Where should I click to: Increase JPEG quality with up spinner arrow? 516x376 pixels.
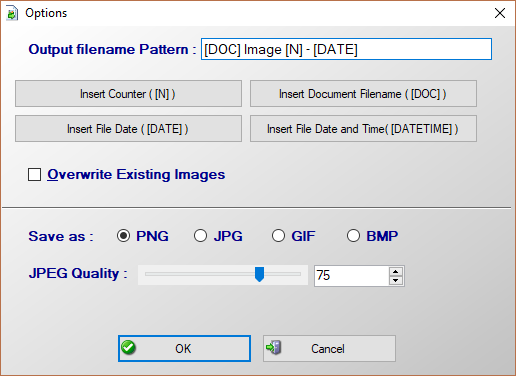tap(396, 271)
